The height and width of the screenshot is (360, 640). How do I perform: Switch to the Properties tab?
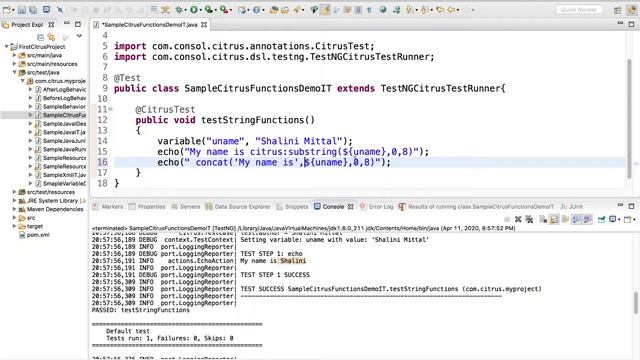click(147, 207)
